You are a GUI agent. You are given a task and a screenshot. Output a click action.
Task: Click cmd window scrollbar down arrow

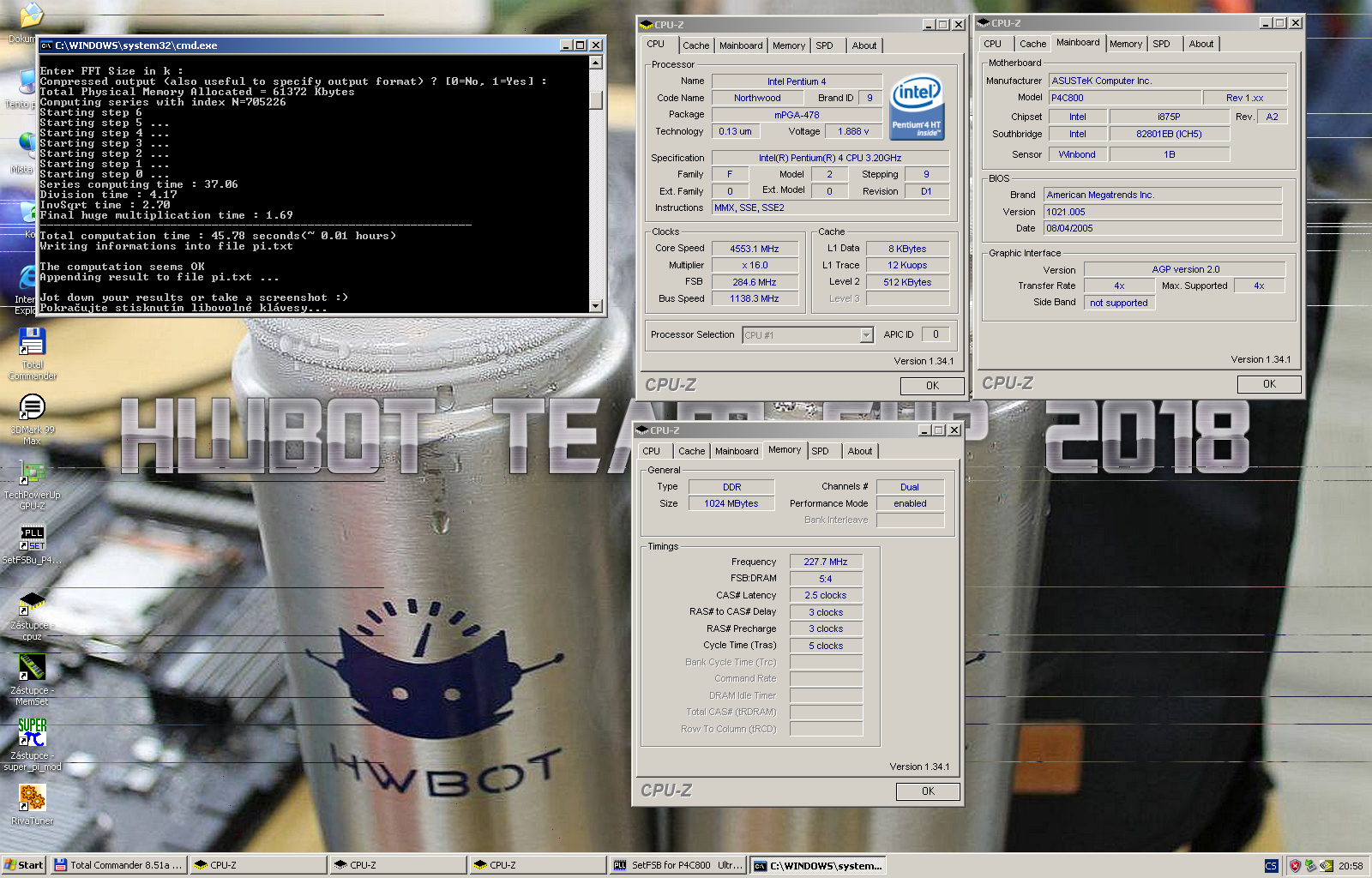tap(596, 306)
